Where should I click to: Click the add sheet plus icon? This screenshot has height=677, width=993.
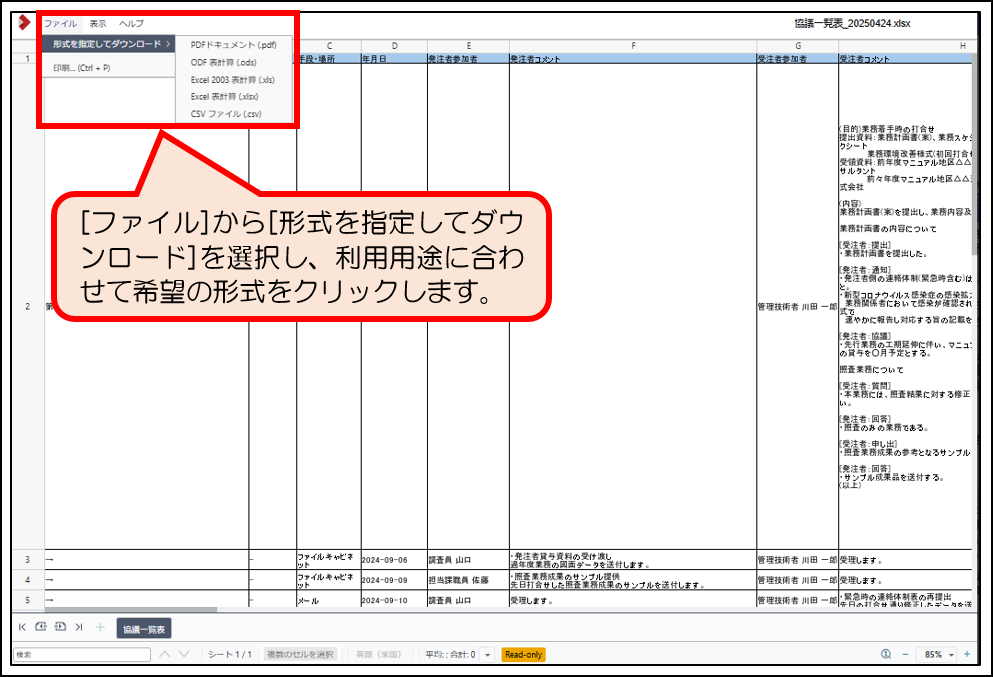click(x=100, y=627)
